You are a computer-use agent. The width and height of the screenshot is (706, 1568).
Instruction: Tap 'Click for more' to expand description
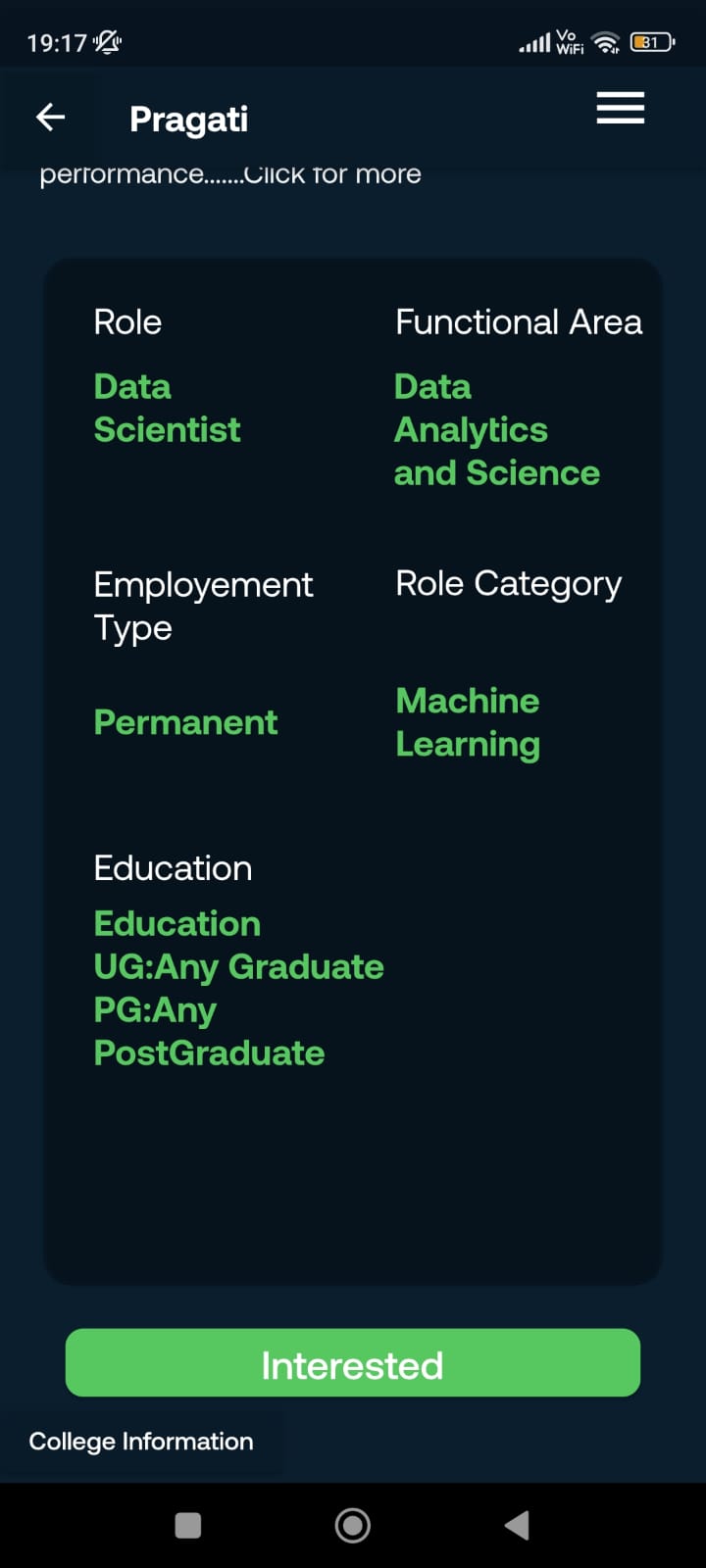pos(333,172)
